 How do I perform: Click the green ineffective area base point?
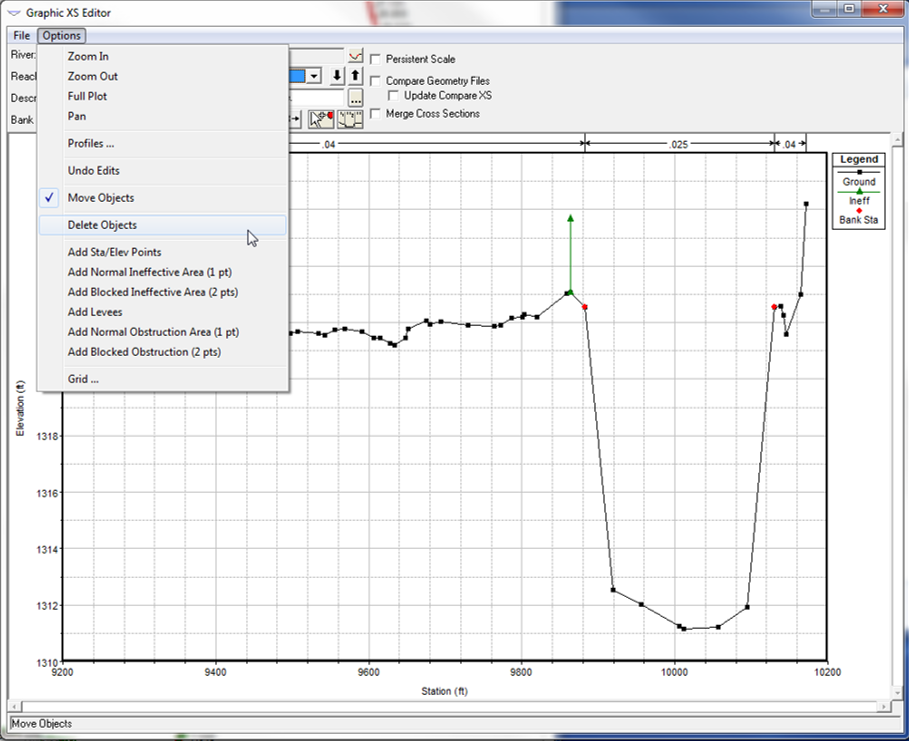coord(570,292)
